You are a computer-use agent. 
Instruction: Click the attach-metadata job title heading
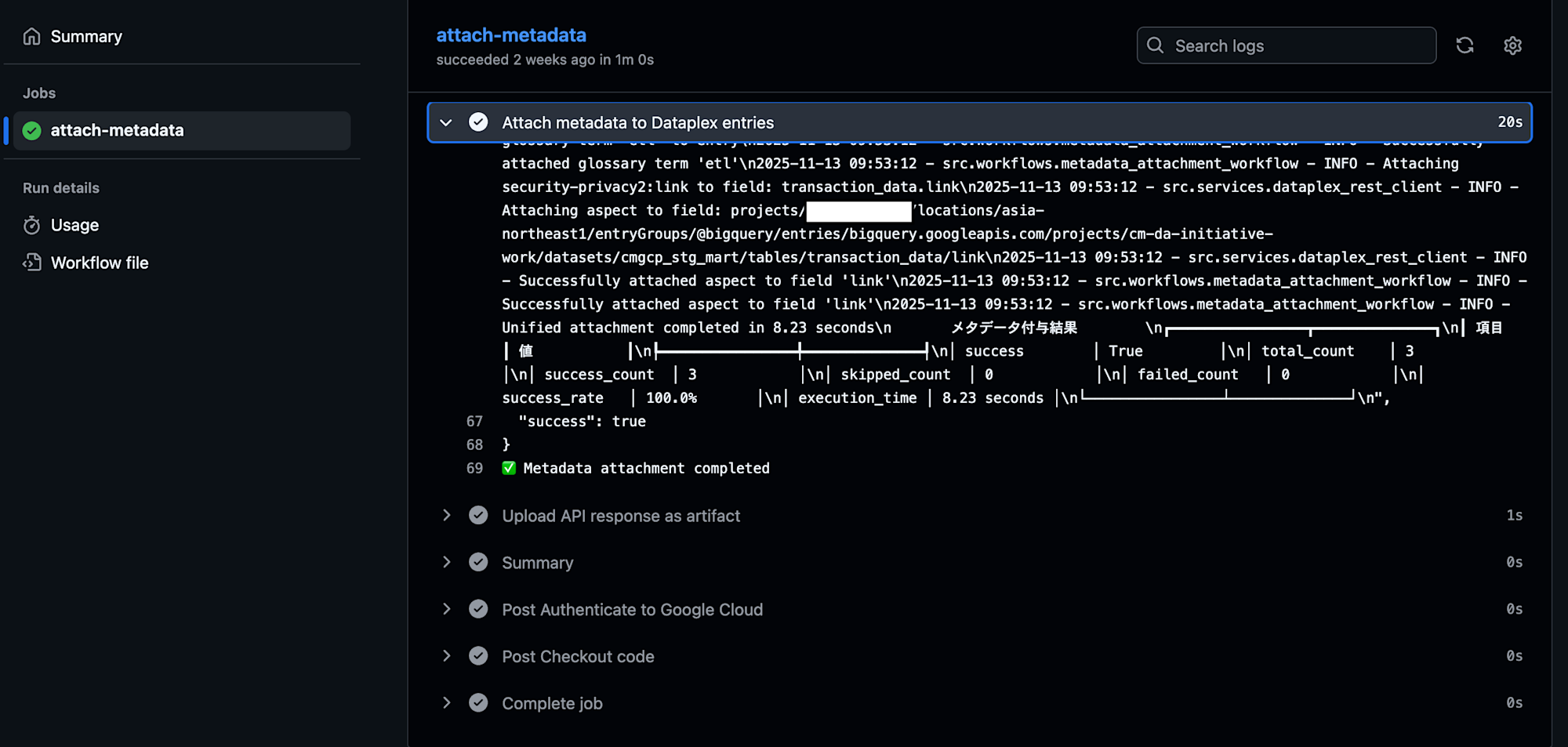[x=510, y=35]
